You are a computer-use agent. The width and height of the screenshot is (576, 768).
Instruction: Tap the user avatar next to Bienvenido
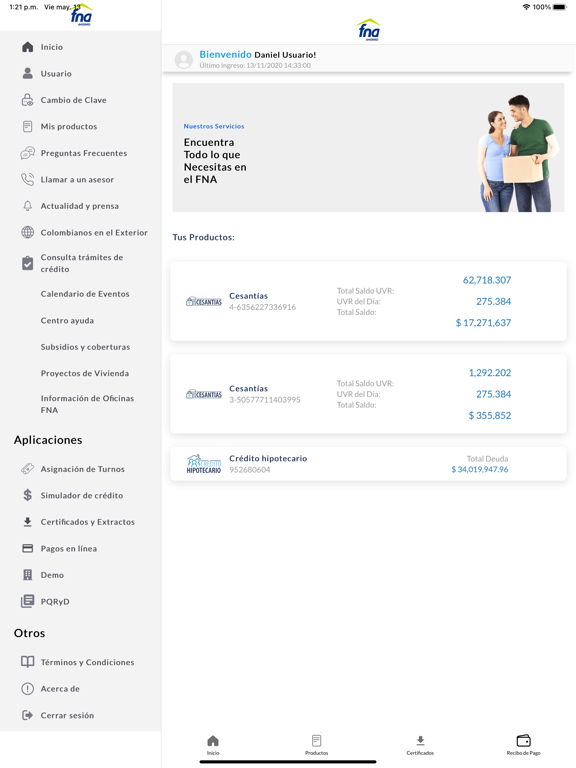point(184,59)
